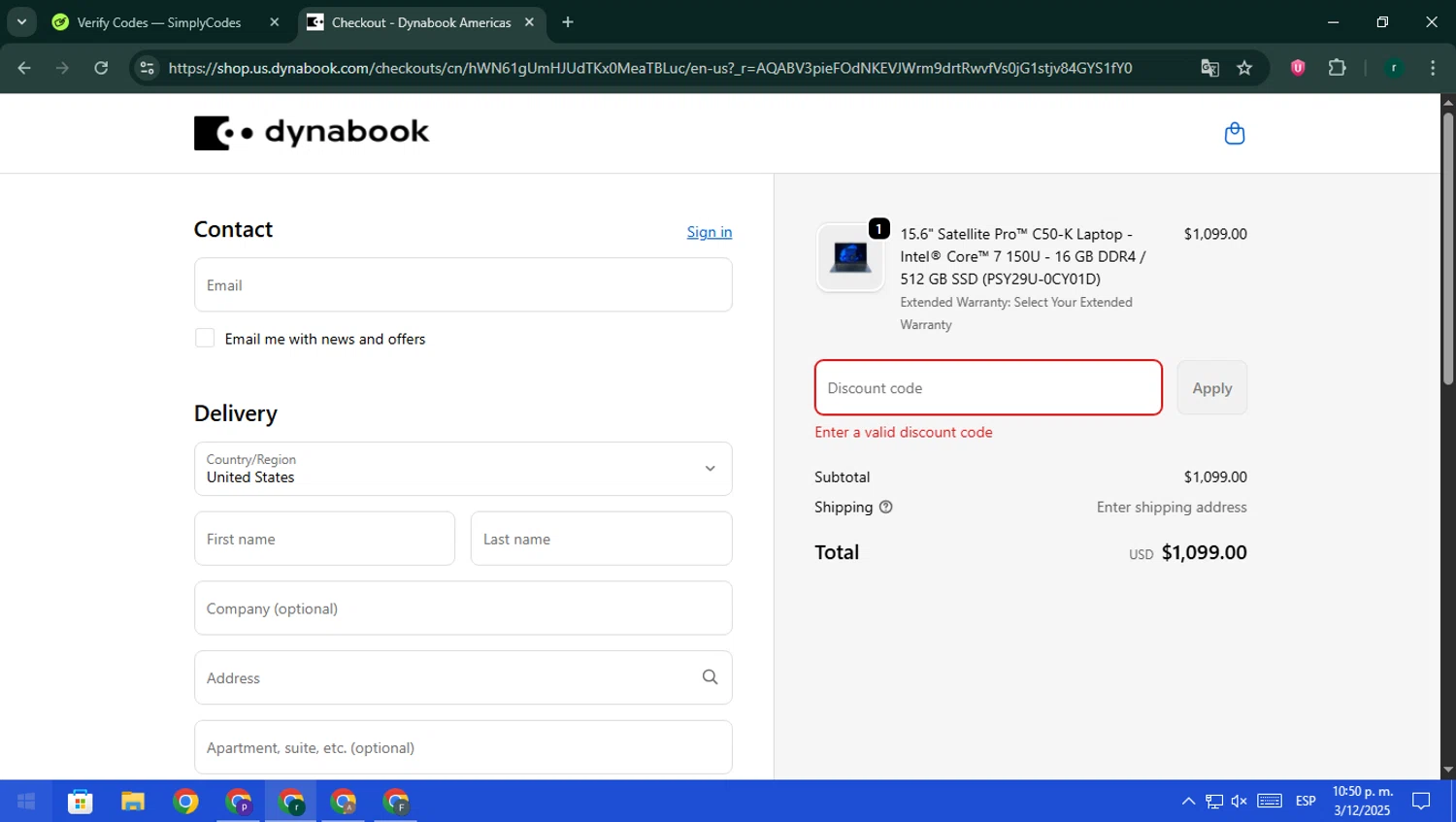
Task: View site information icon in address bar
Action: (x=148, y=68)
